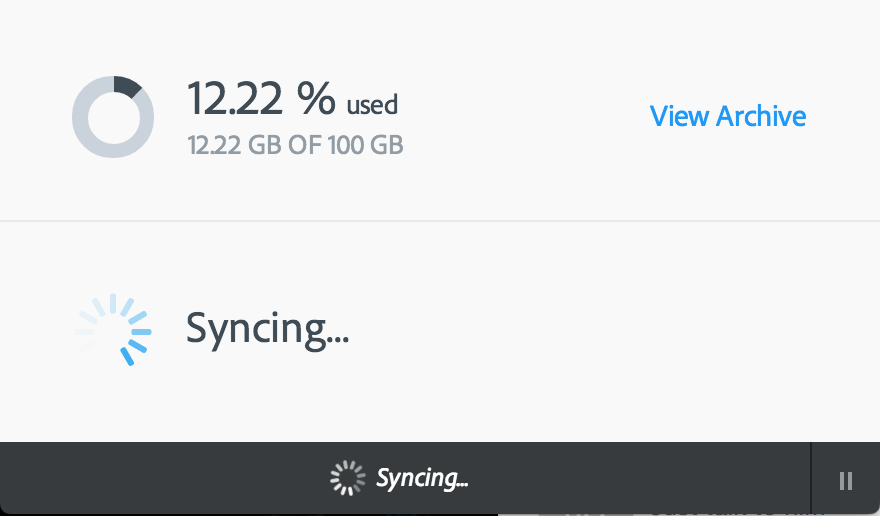The width and height of the screenshot is (880, 516).
Task: Open the View Archive link
Action: pos(727,116)
